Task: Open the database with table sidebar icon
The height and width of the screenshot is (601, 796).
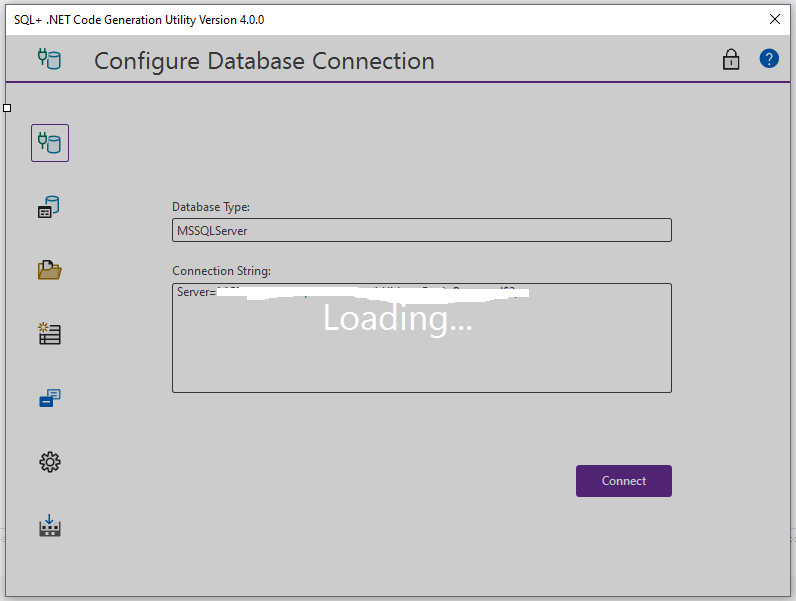Action: pos(49,207)
